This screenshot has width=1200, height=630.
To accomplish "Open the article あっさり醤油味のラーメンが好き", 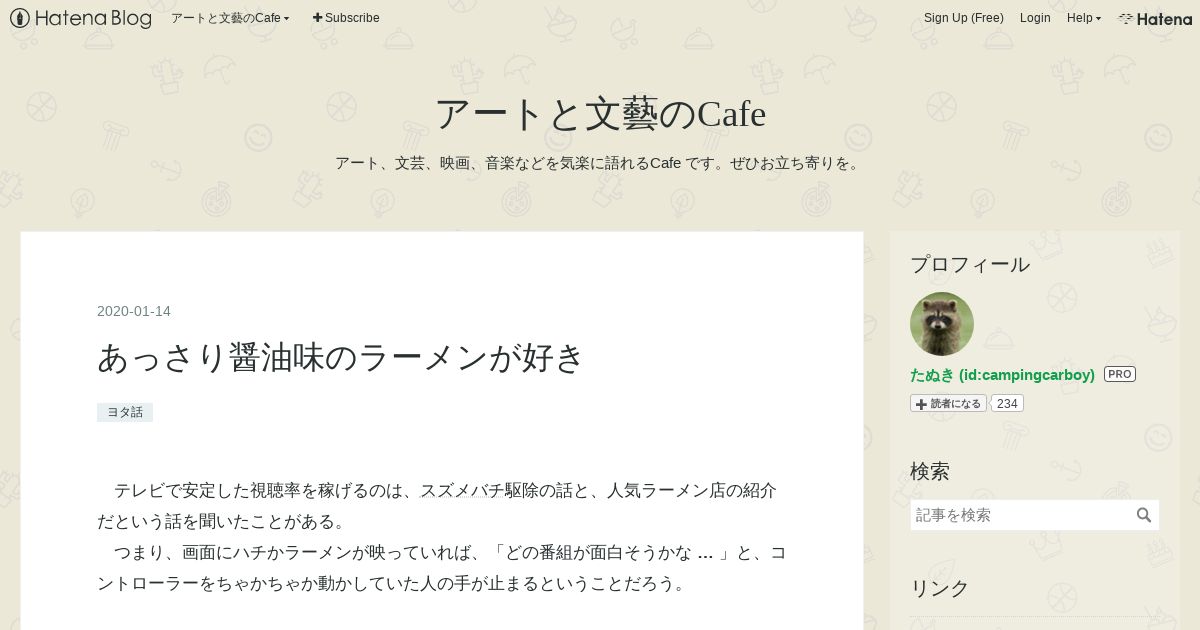I will click(341, 358).
